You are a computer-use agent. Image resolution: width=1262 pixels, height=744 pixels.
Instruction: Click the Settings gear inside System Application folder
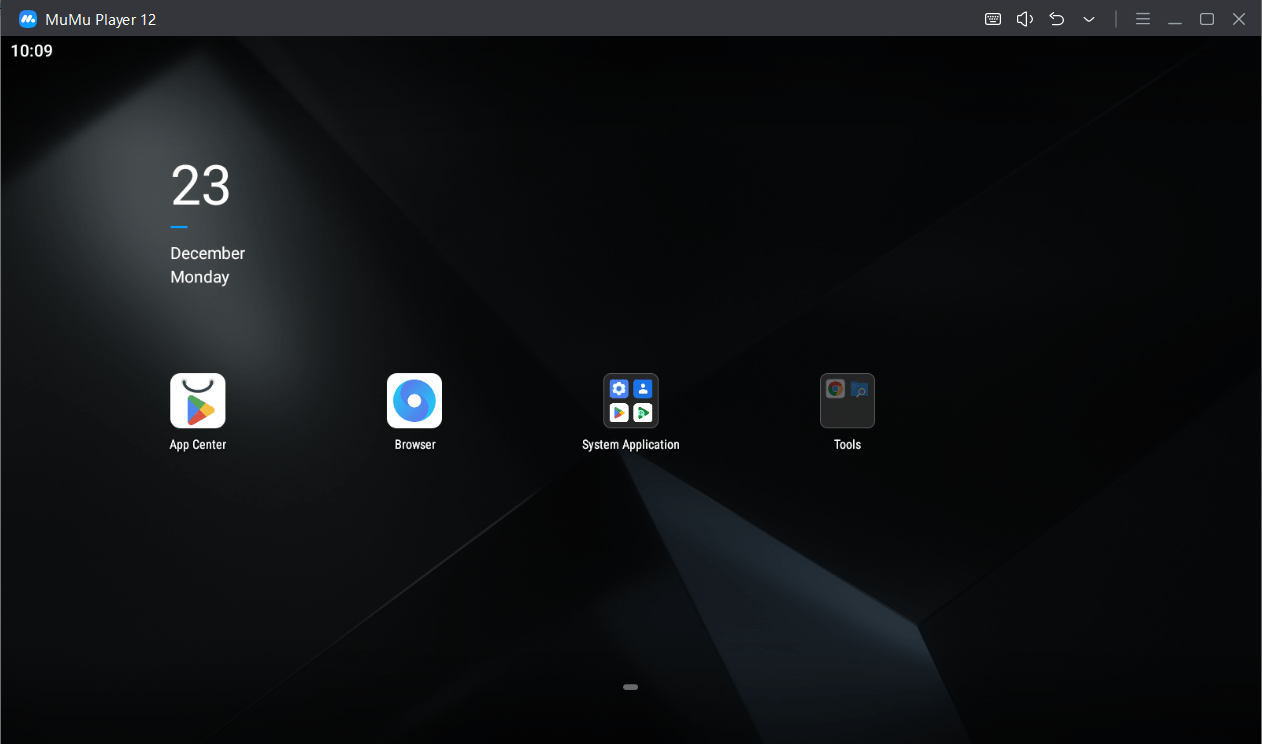pyautogui.click(x=619, y=389)
